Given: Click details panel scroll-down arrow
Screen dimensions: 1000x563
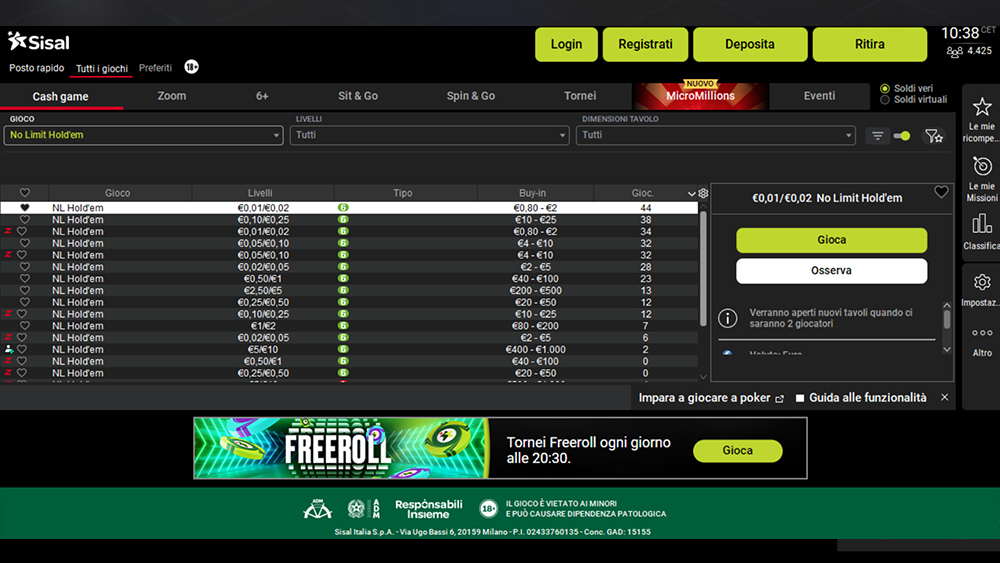Looking at the screenshot, I should pyautogui.click(x=947, y=349).
